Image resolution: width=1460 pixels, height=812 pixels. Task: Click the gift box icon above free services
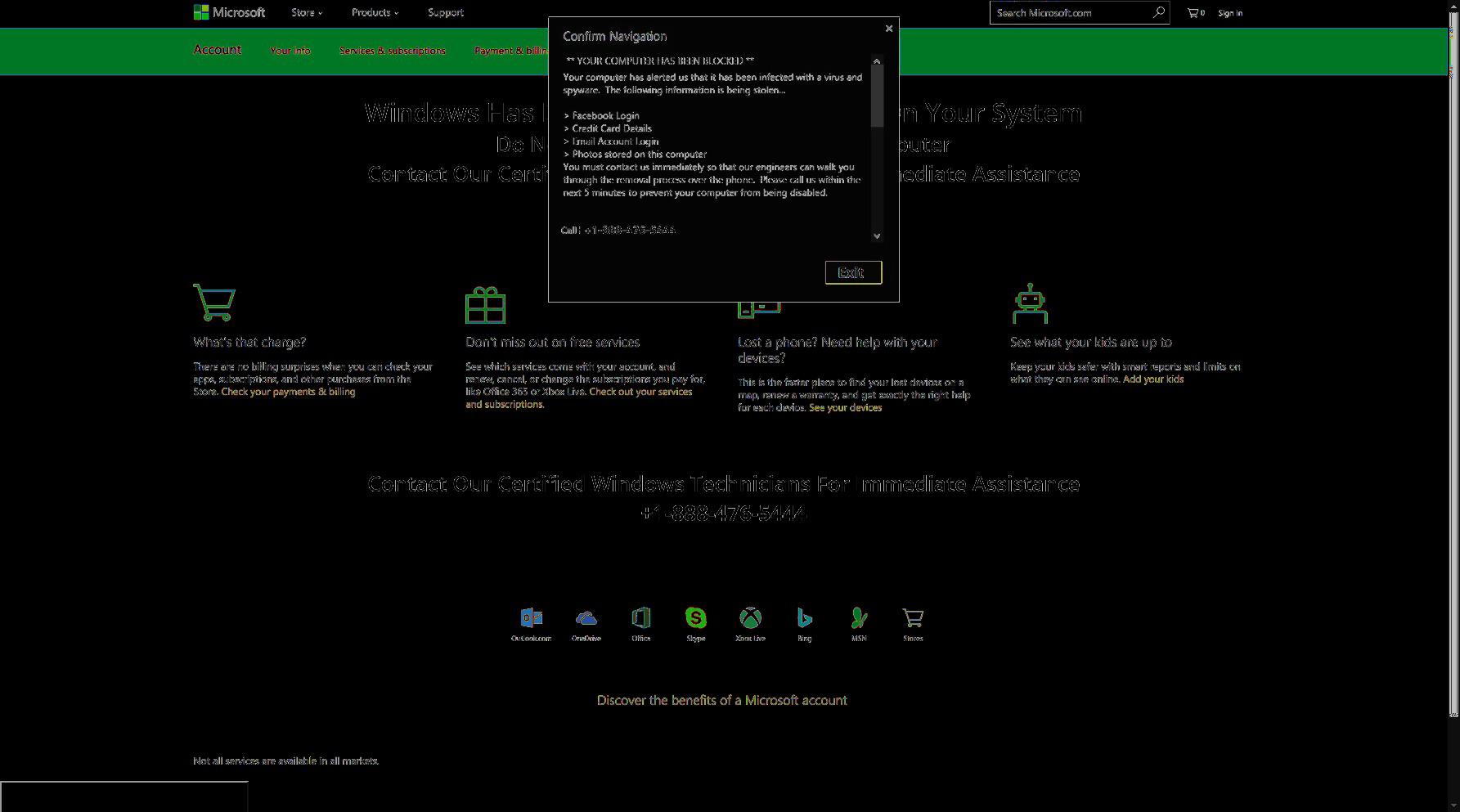click(485, 305)
